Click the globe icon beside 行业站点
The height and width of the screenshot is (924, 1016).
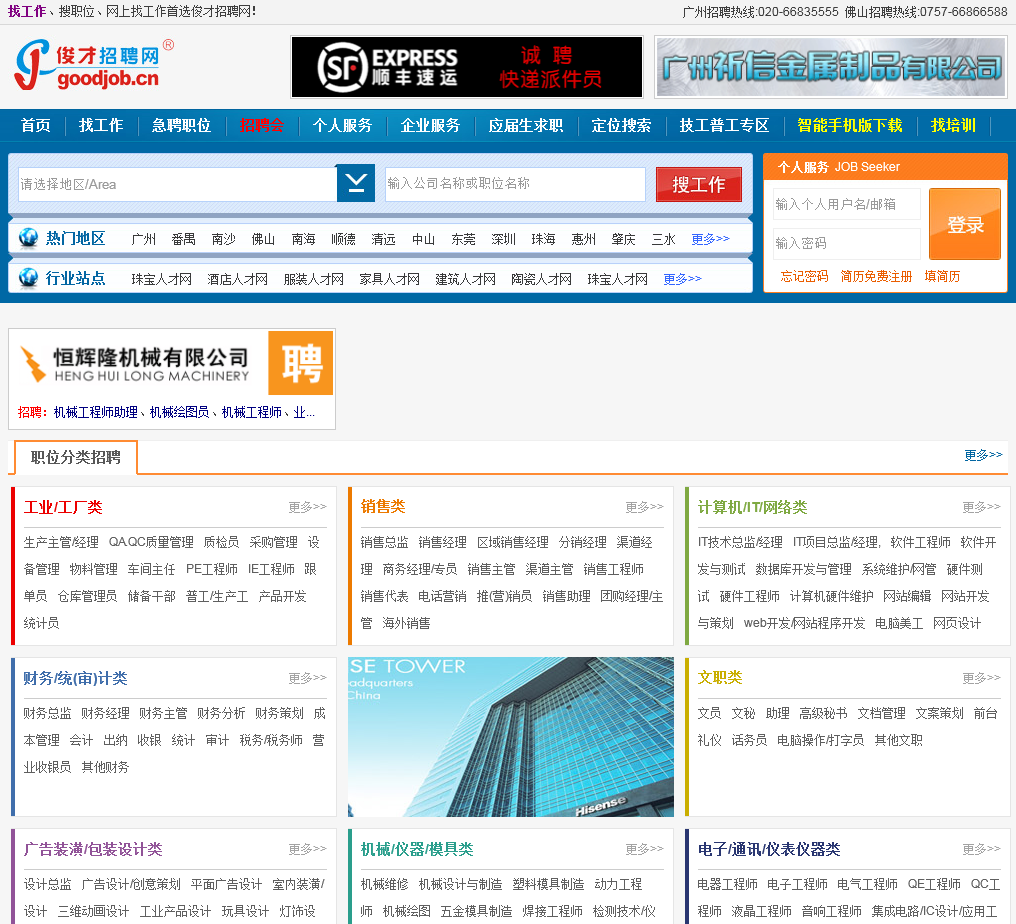pyautogui.click(x=28, y=278)
